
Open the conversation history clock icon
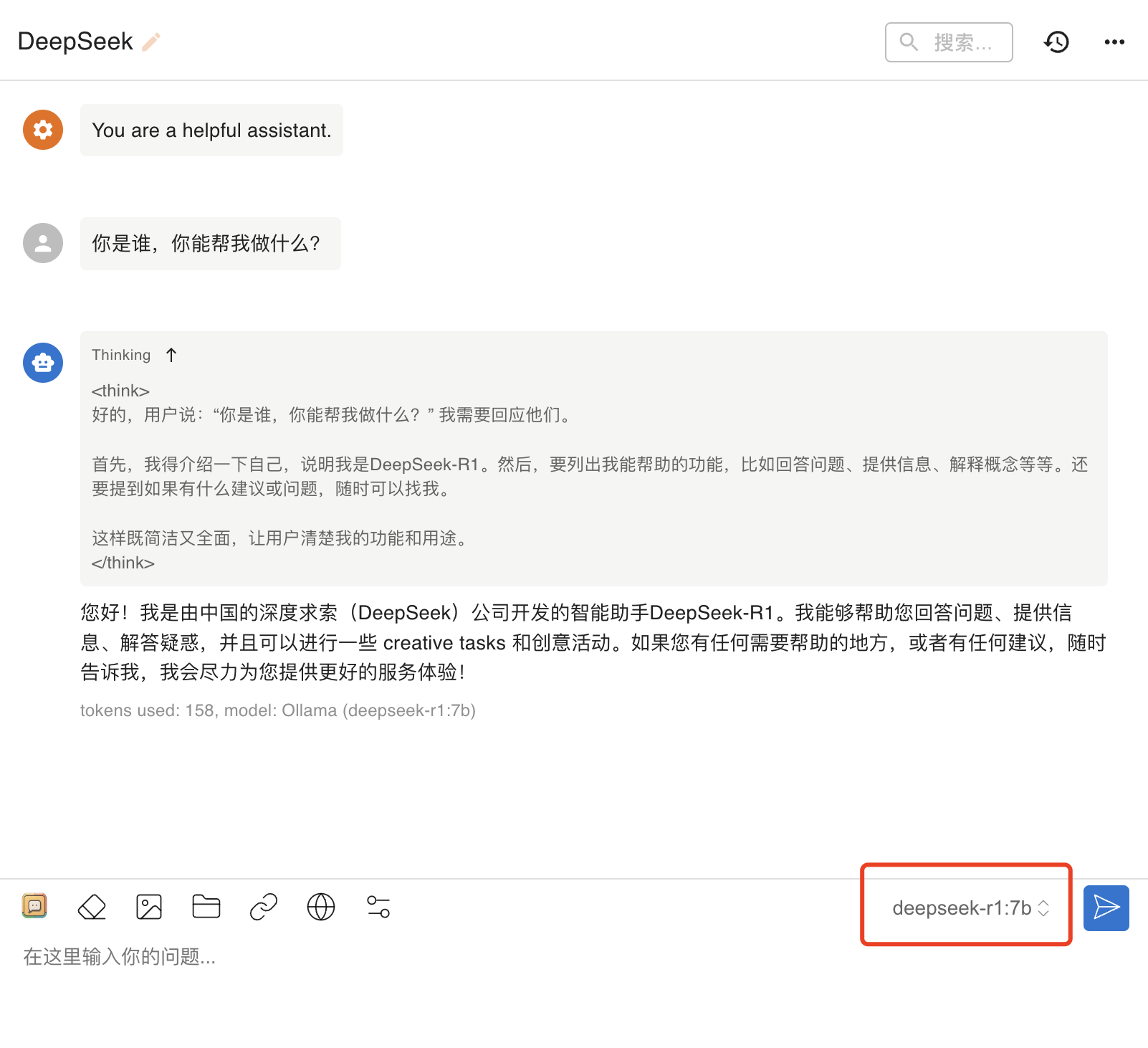[x=1056, y=42]
